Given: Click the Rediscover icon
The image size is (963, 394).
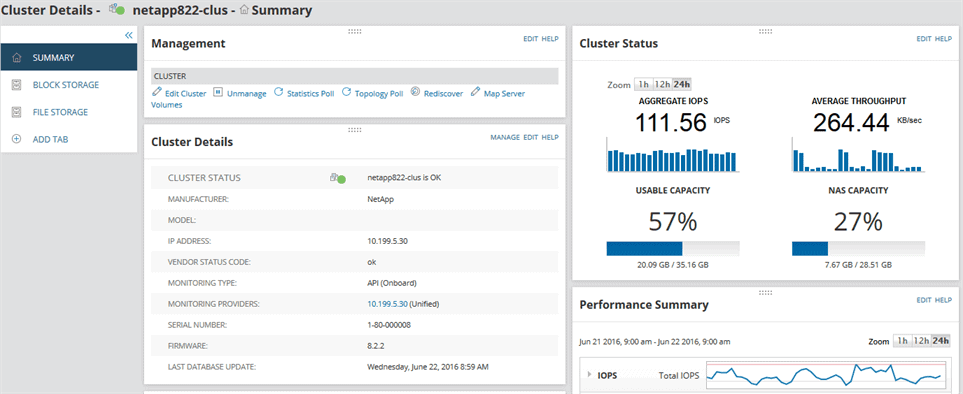Looking at the screenshot, I should tap(415, 92).
